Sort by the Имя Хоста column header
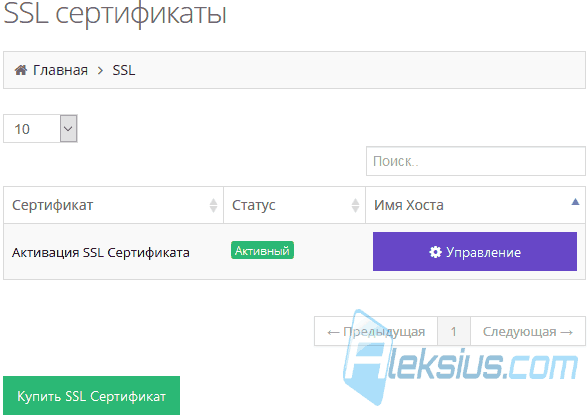The height and width of the screenshot is (416, 588). click(x=476, y=205)
